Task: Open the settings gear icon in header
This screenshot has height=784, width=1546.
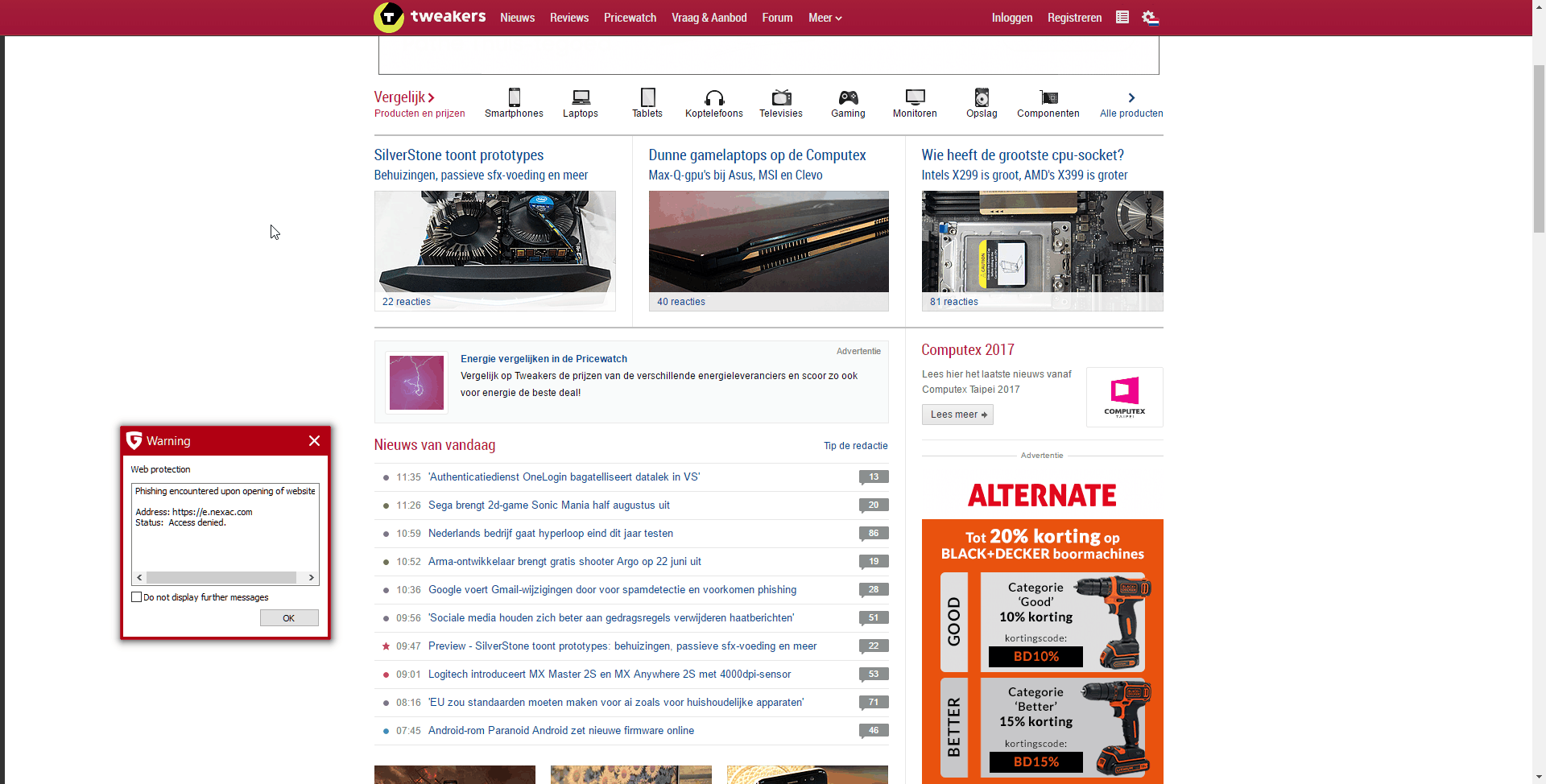Action: pos(1150,17)
